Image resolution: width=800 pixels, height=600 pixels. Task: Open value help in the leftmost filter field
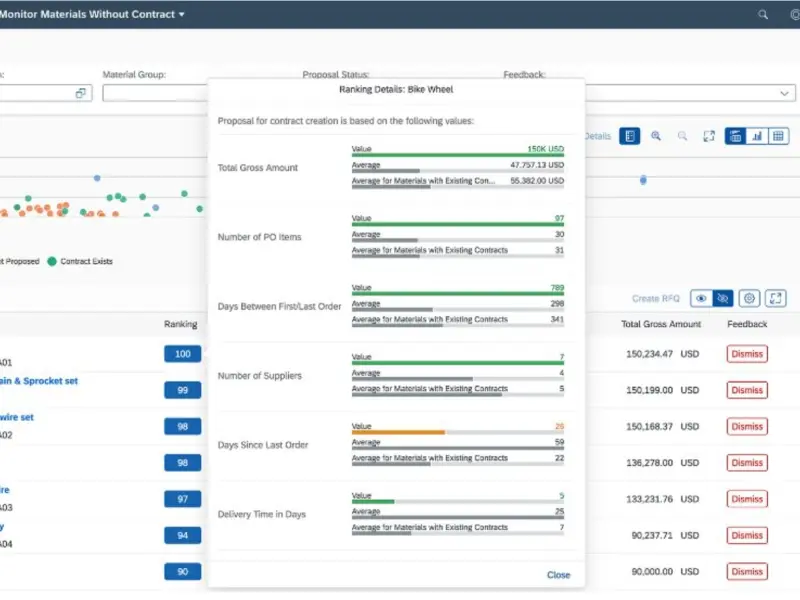[81, 93]
